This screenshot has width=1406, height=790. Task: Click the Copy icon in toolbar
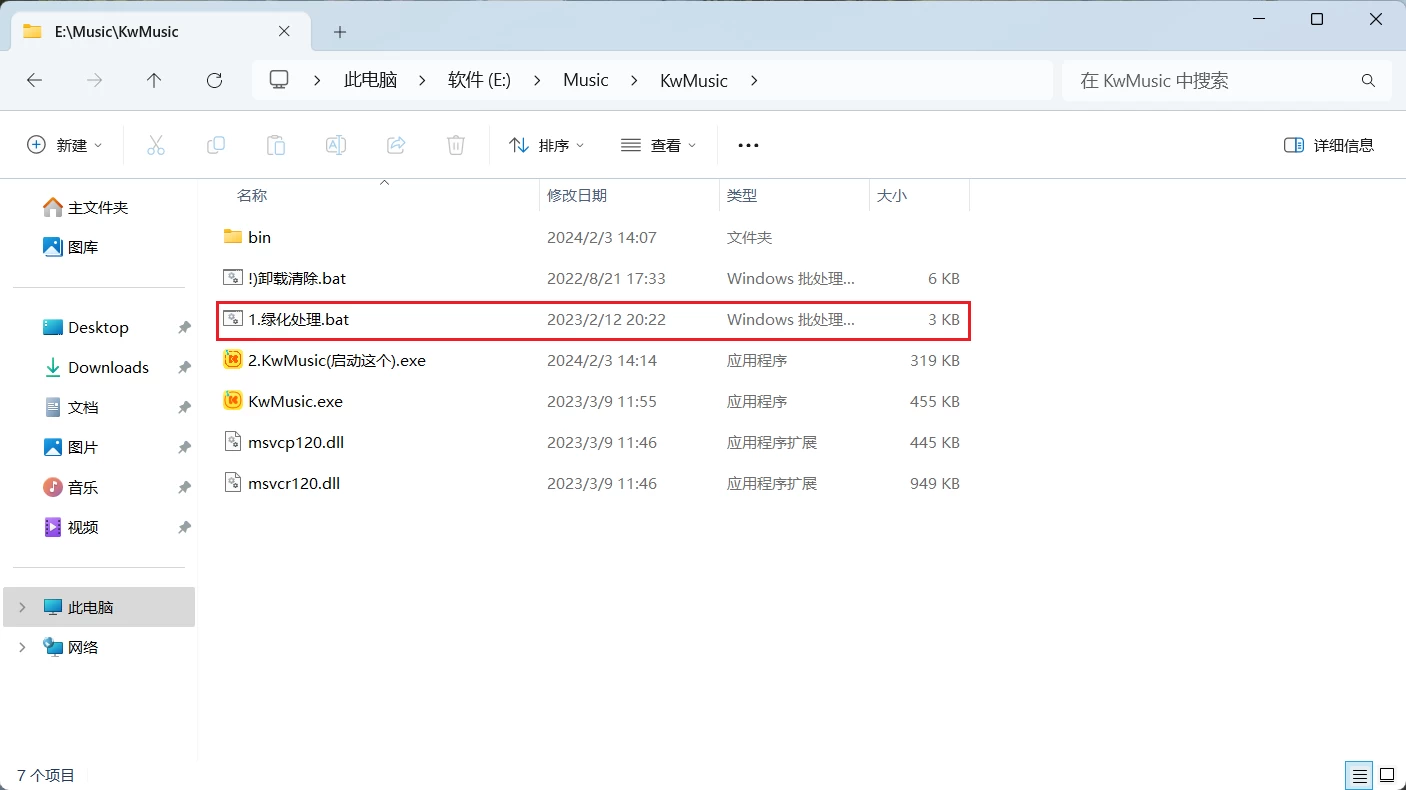click(x=216, y=145)
